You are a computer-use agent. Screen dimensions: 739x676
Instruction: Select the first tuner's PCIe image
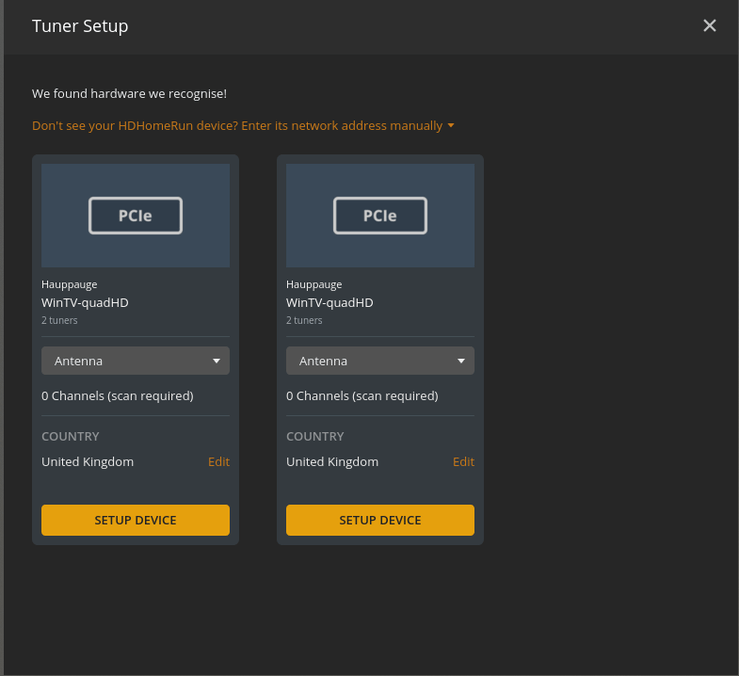tap(135, 215)
